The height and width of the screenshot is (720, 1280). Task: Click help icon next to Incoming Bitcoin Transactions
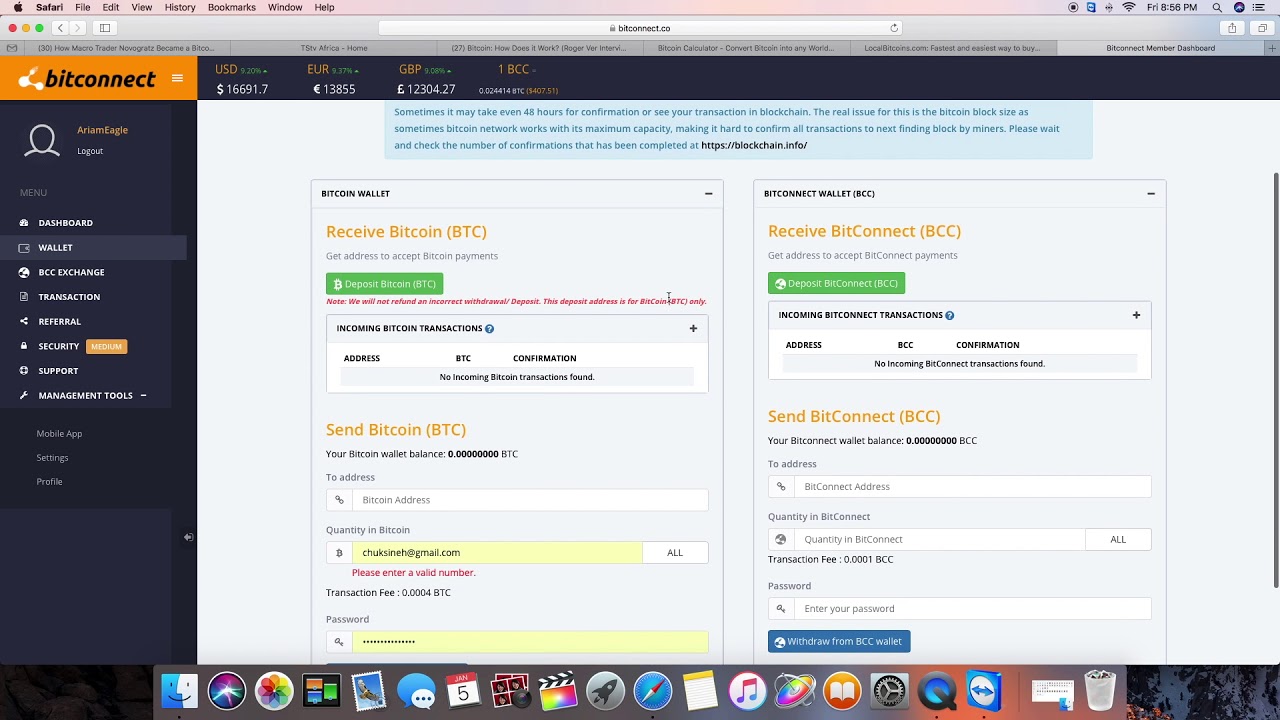click(489, 329)
